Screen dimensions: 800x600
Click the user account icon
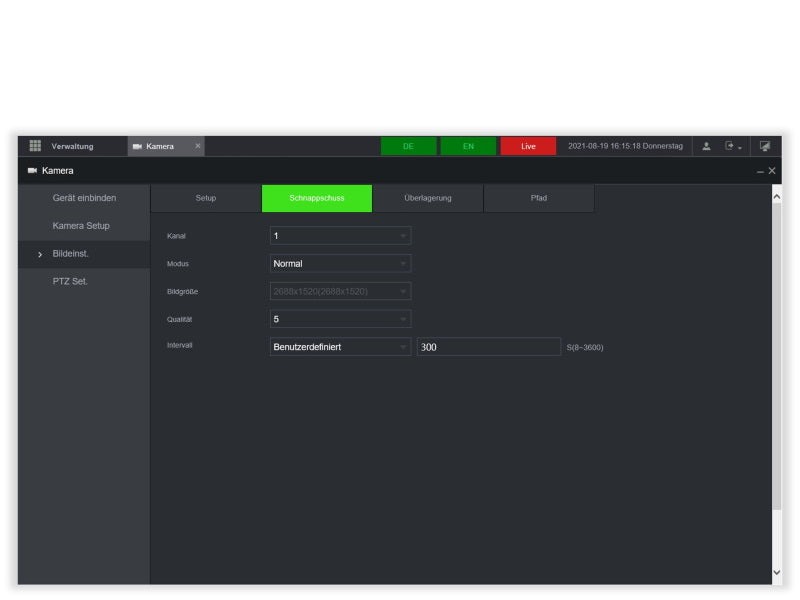[x=706, y=146]
